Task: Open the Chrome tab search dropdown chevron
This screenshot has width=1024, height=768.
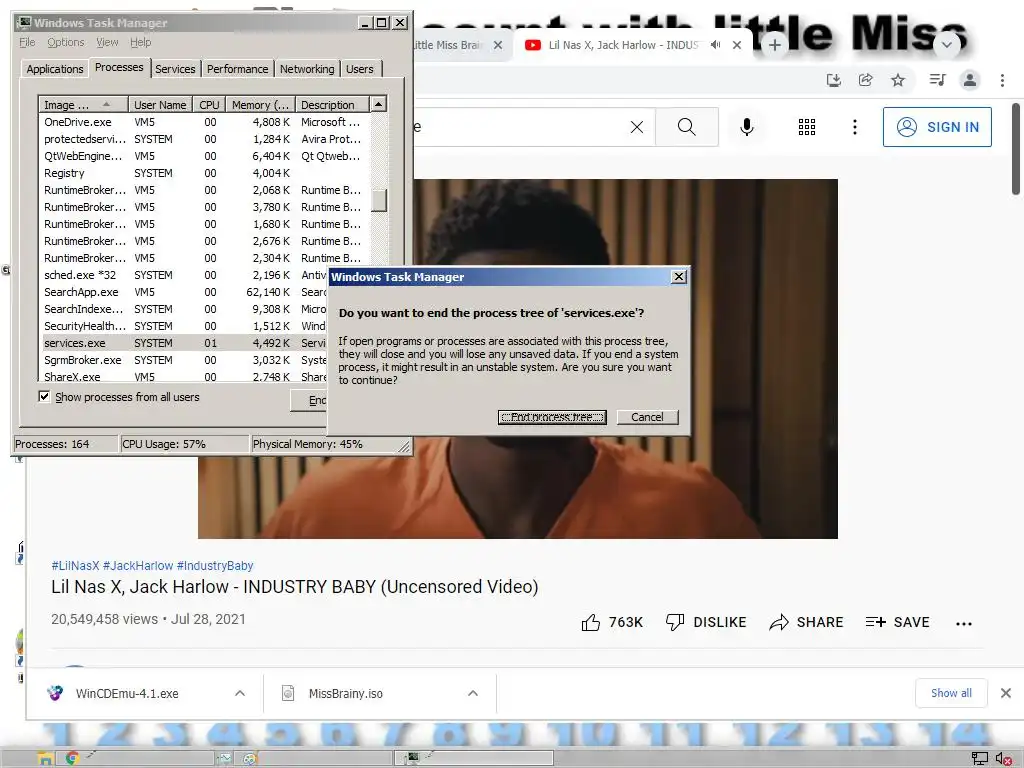Action: (x=947, y=45)
